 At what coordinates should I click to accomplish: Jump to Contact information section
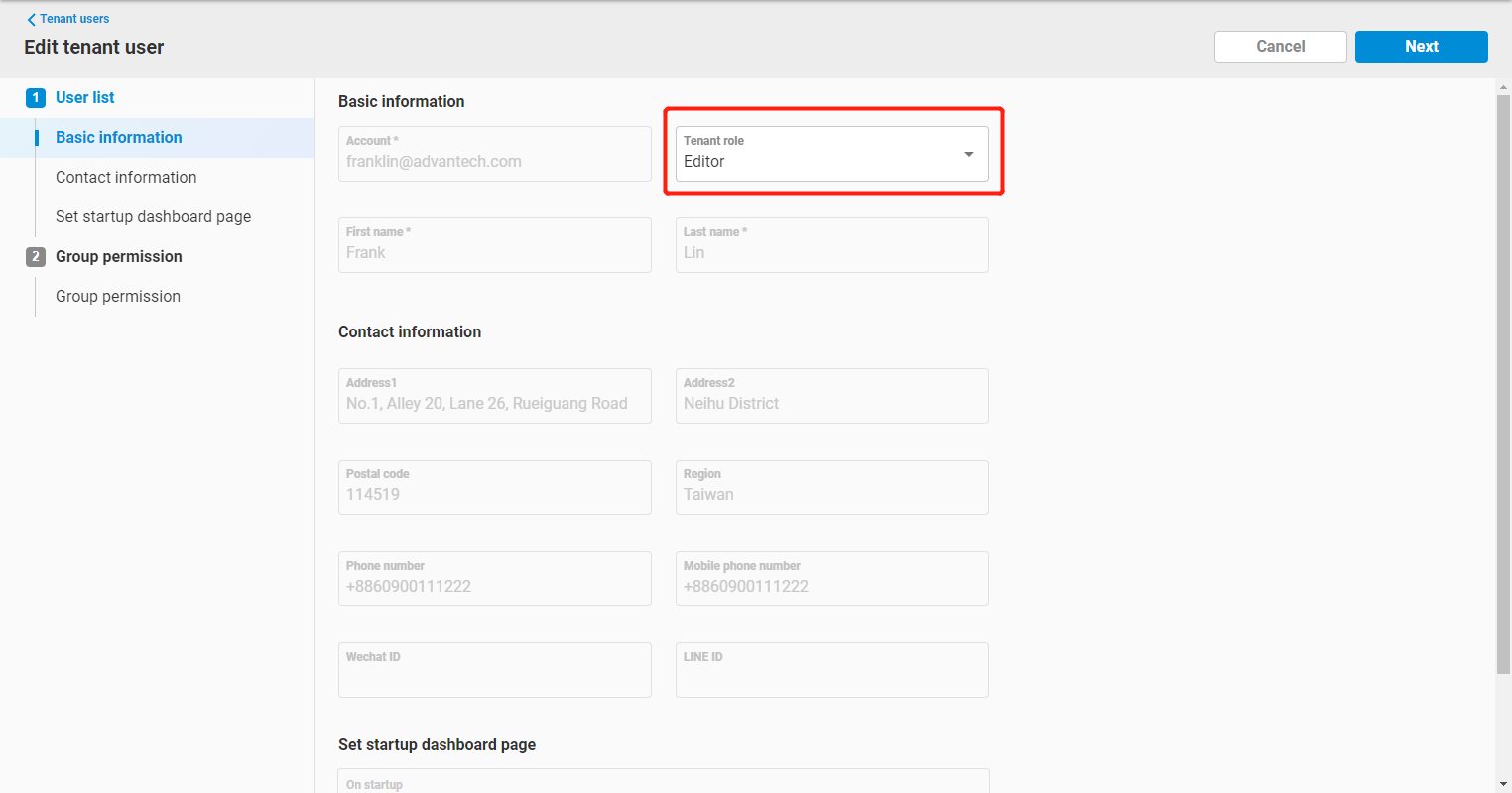pos(126,177)
